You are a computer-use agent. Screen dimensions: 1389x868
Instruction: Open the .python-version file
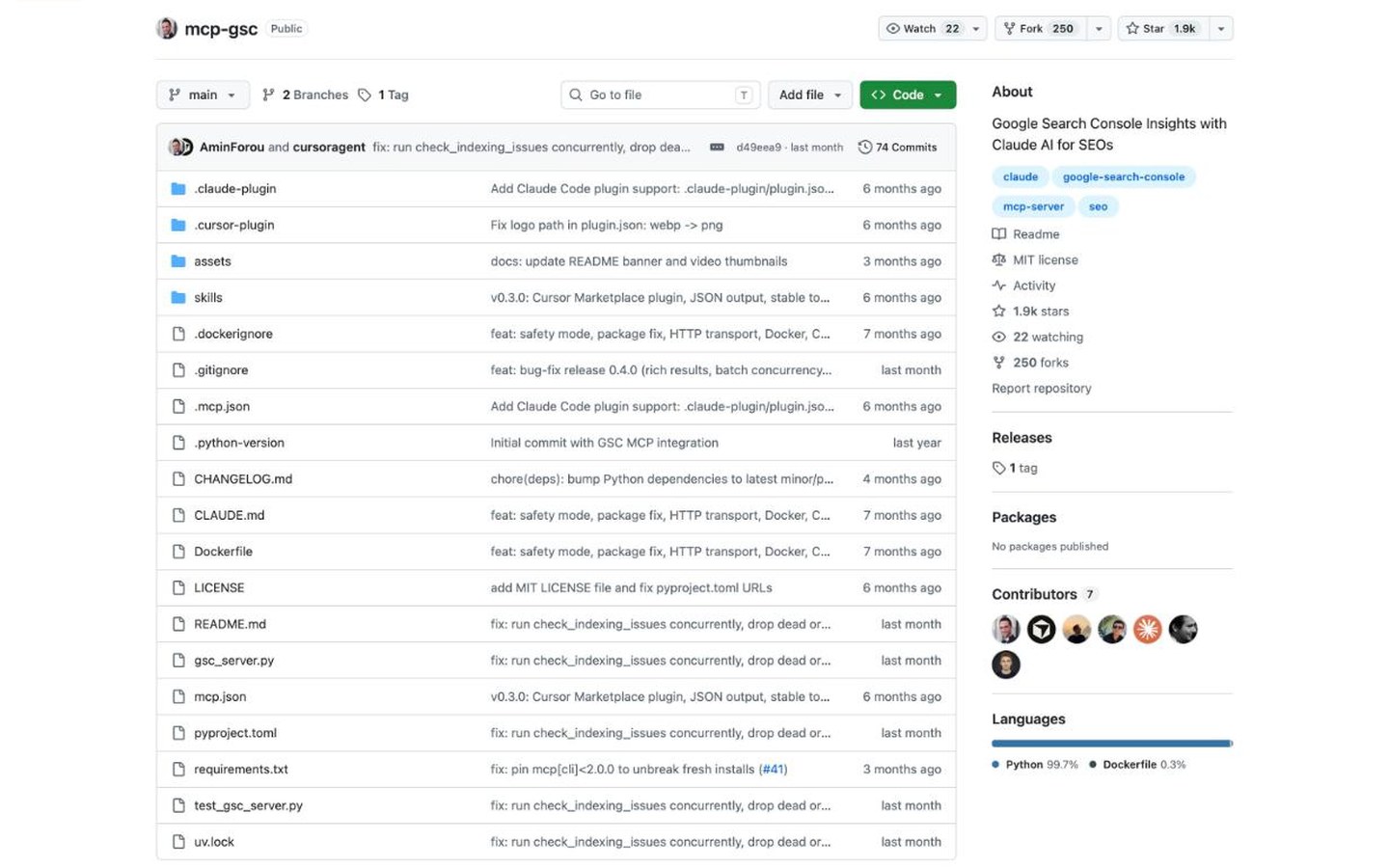[x=239, y=443]
